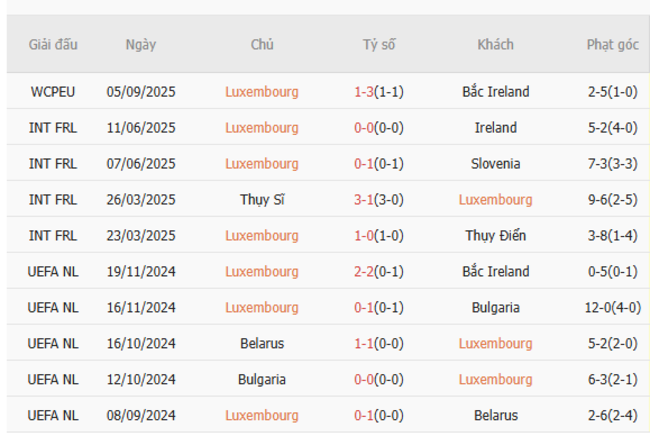The width and height of the screenshot is (650, 436).
Task: Click the 3-1 score of Thụy Sĩ match
Action: [364, 200]
